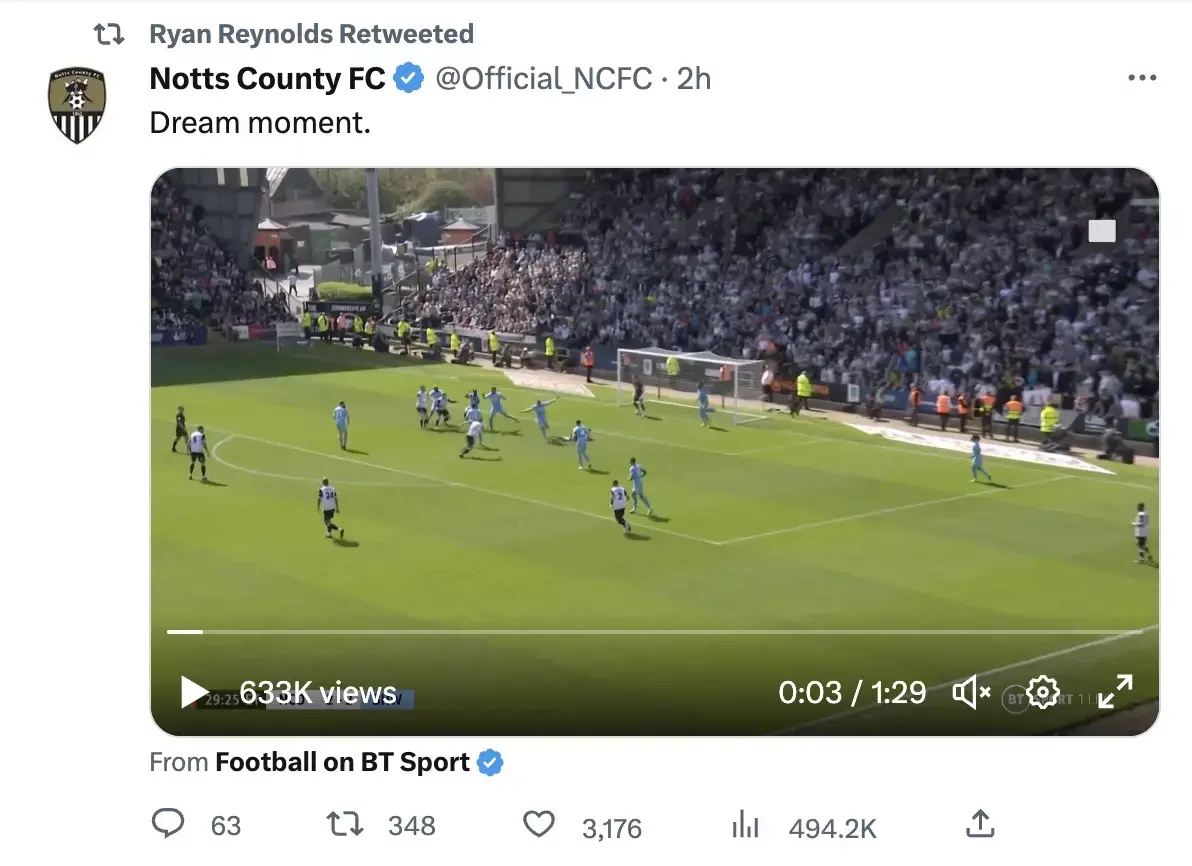This screenshot has height=866, width=1192.
Task: Click the retweet arrows beside Ryan Reynolds Retweeted
Action: [108, 32]
